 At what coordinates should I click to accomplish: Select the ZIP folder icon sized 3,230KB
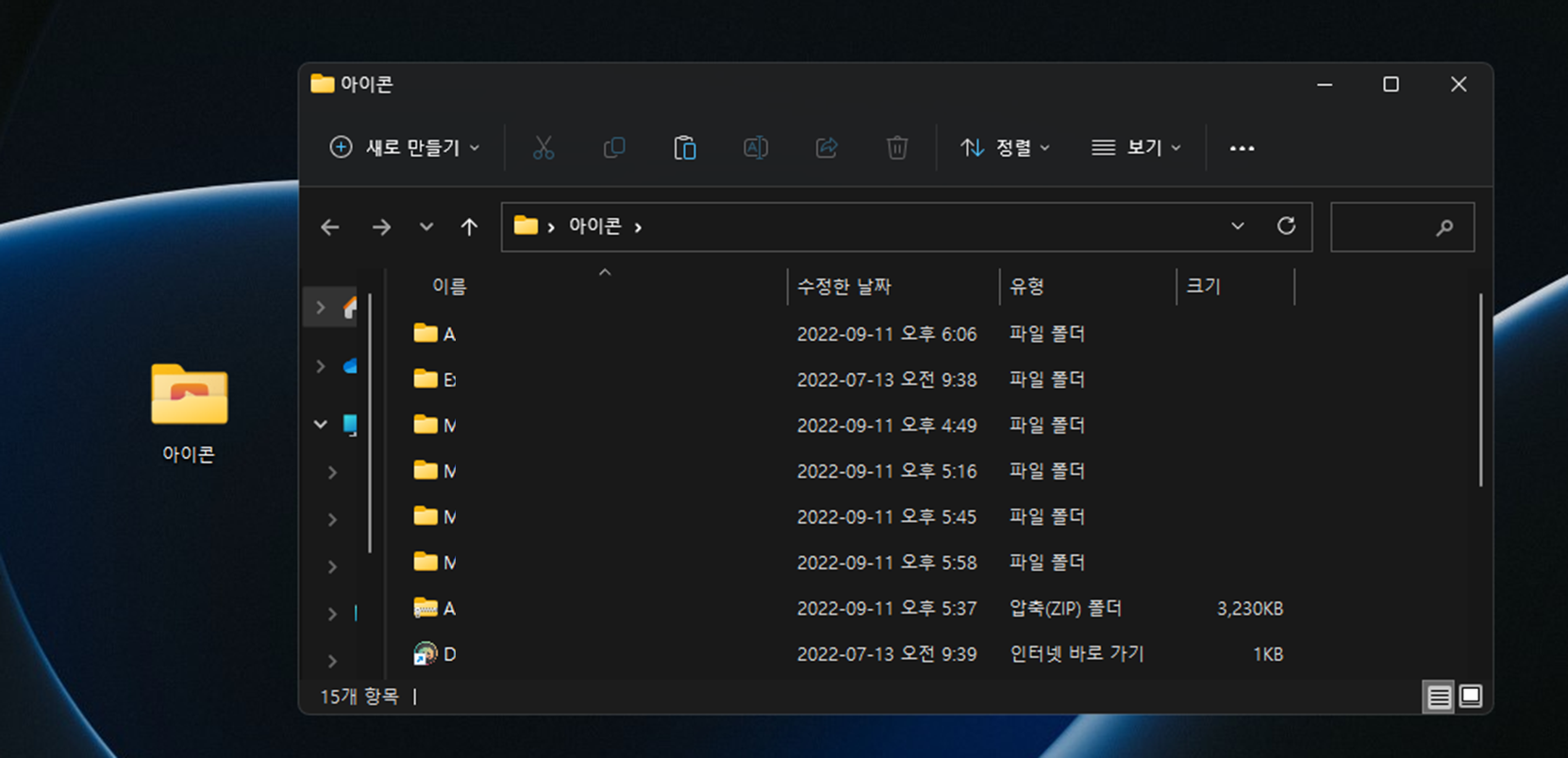tap(425, 608)
